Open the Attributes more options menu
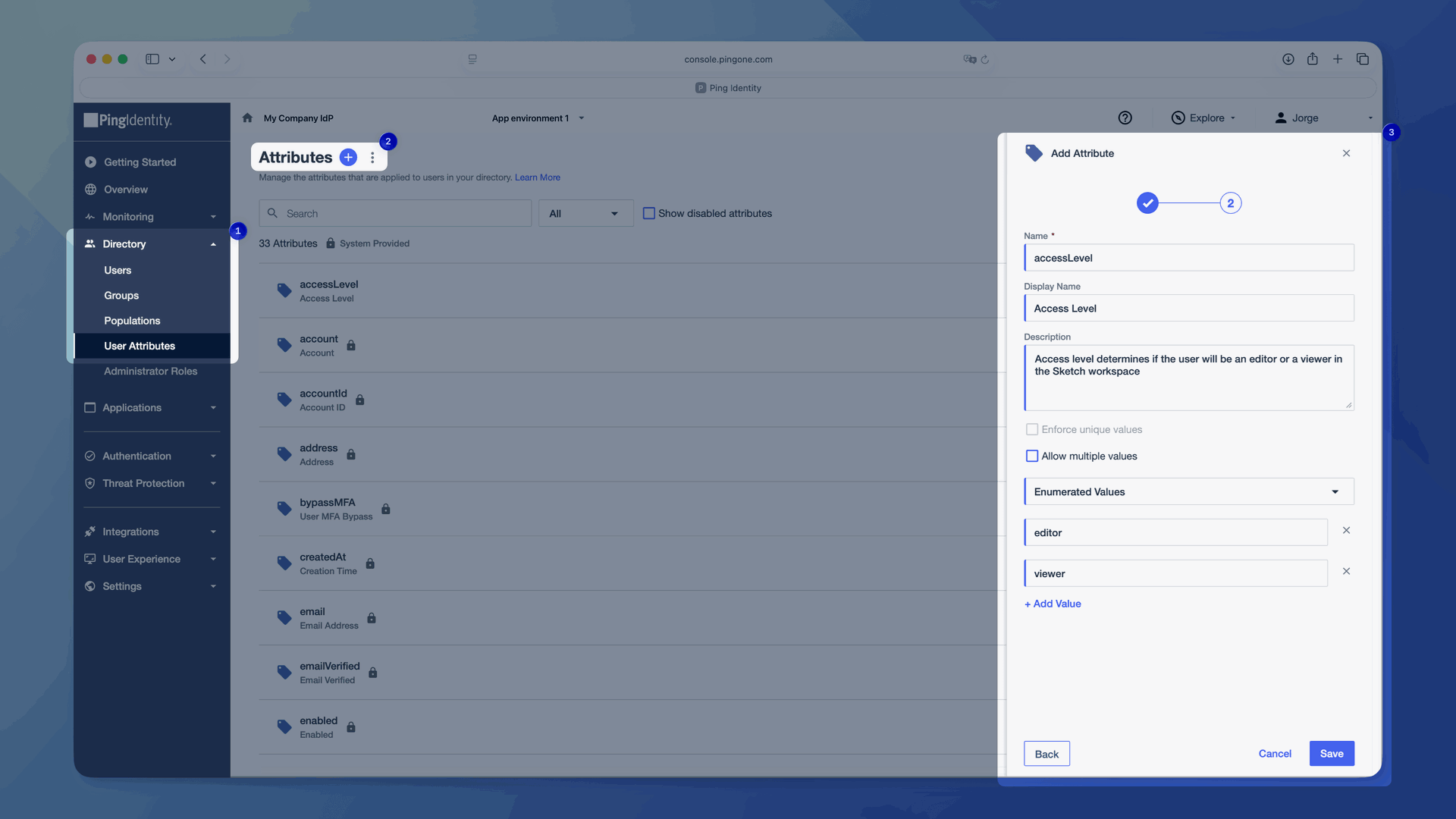This screenshot has width=1456, height=819. [372, 157]
